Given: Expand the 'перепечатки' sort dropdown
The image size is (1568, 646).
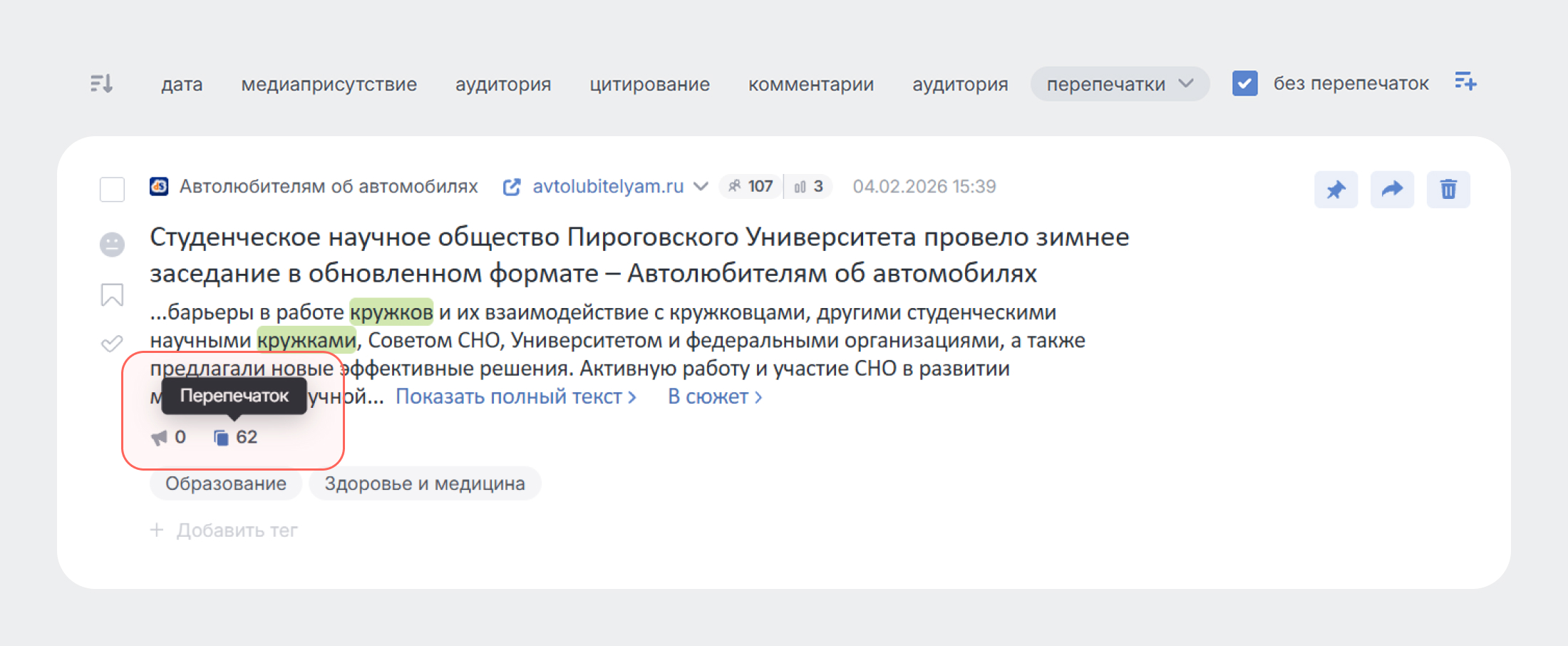Looking at the screenshot, I should 1119,84.
